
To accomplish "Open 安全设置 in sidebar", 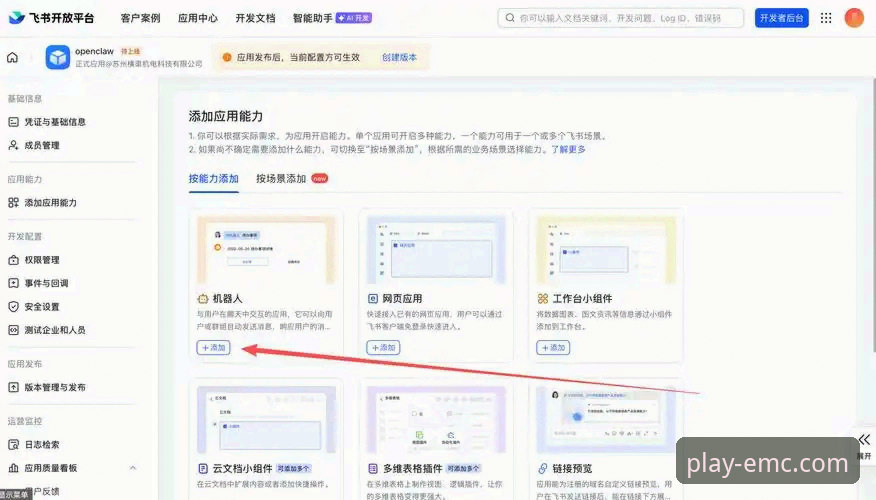I will (42, 307).
